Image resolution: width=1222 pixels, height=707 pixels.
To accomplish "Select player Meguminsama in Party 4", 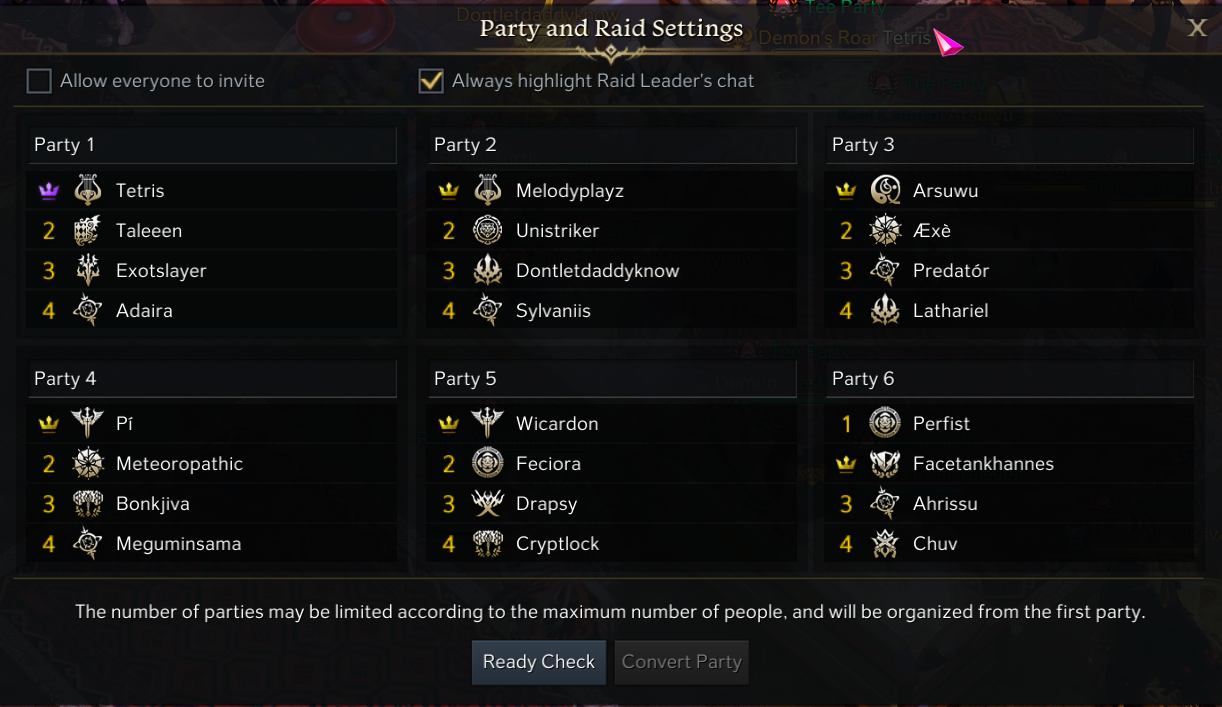I will [x=178, y=544].
